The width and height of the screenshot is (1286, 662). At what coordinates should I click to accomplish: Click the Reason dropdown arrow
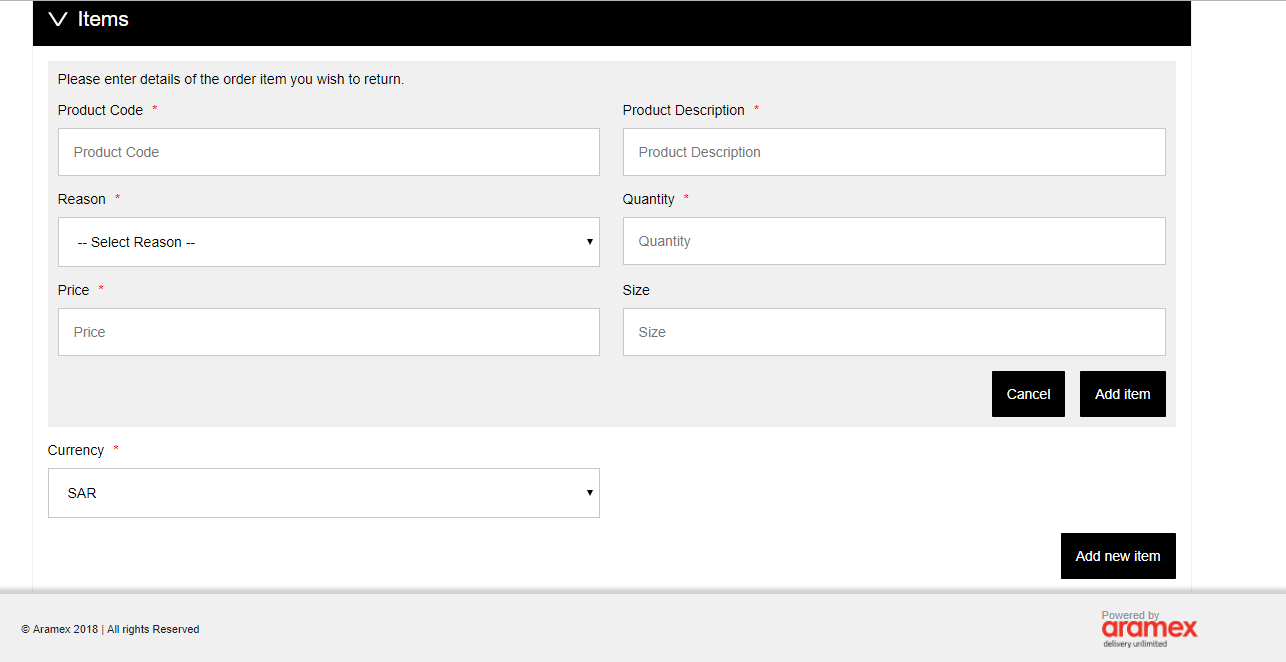point(589,242)
